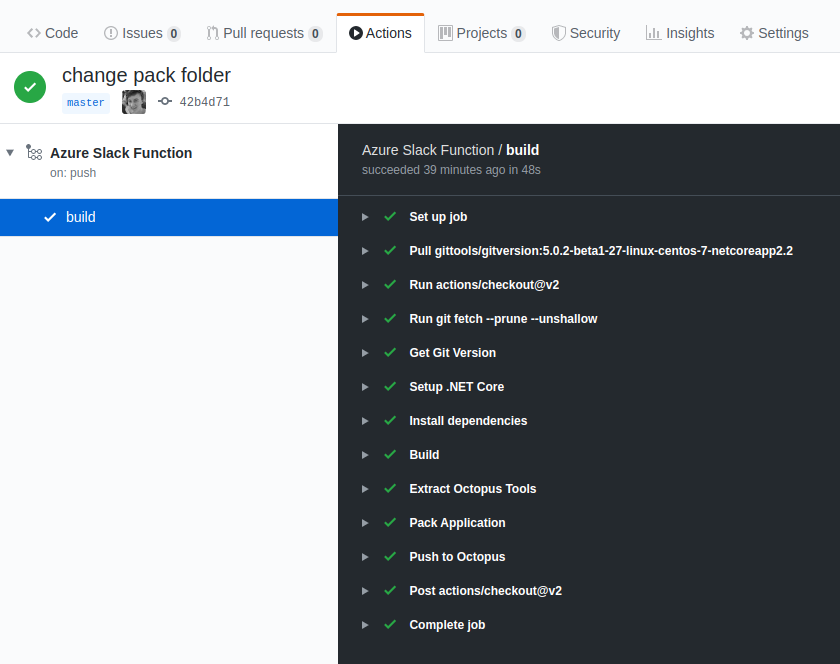Open the Insights tab

[x=680, y=33]
